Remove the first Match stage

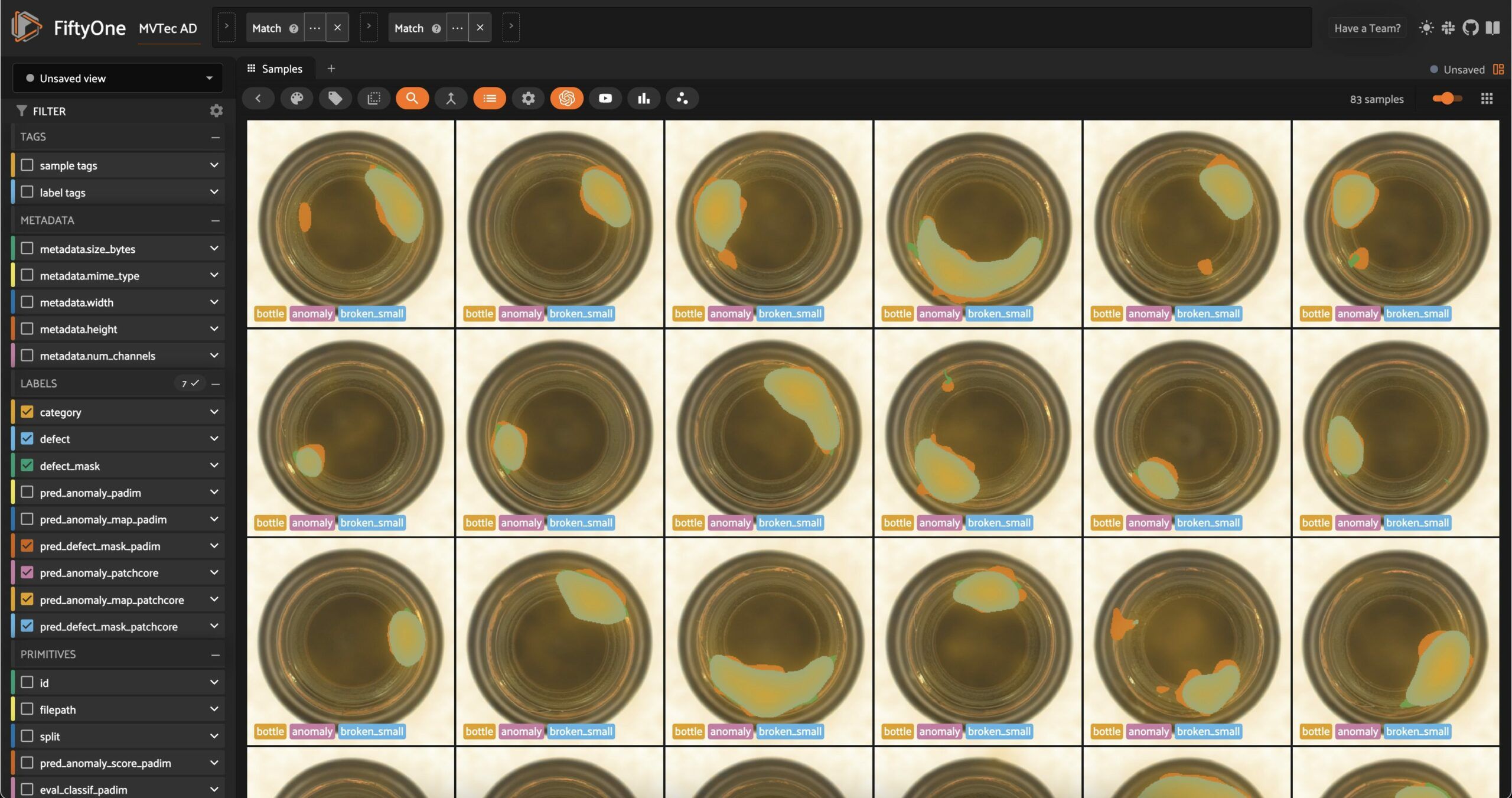337,28
